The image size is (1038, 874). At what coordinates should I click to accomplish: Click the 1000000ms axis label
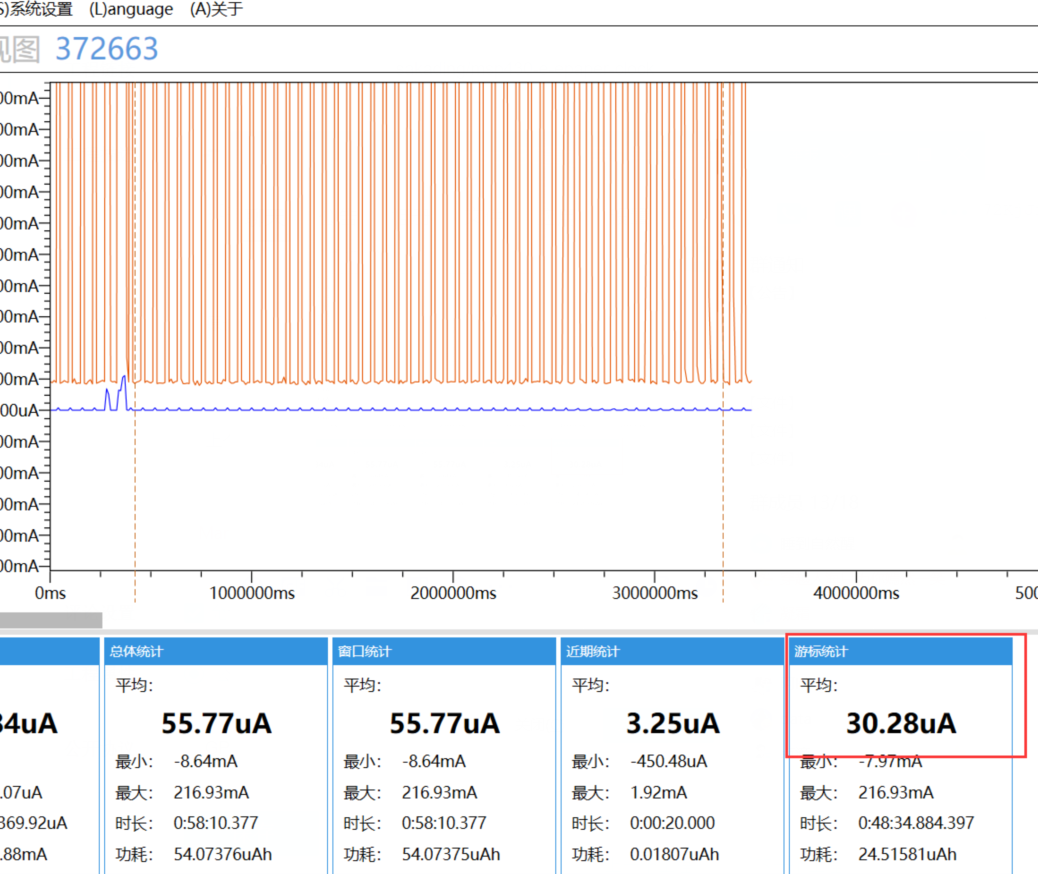(252, 593)
